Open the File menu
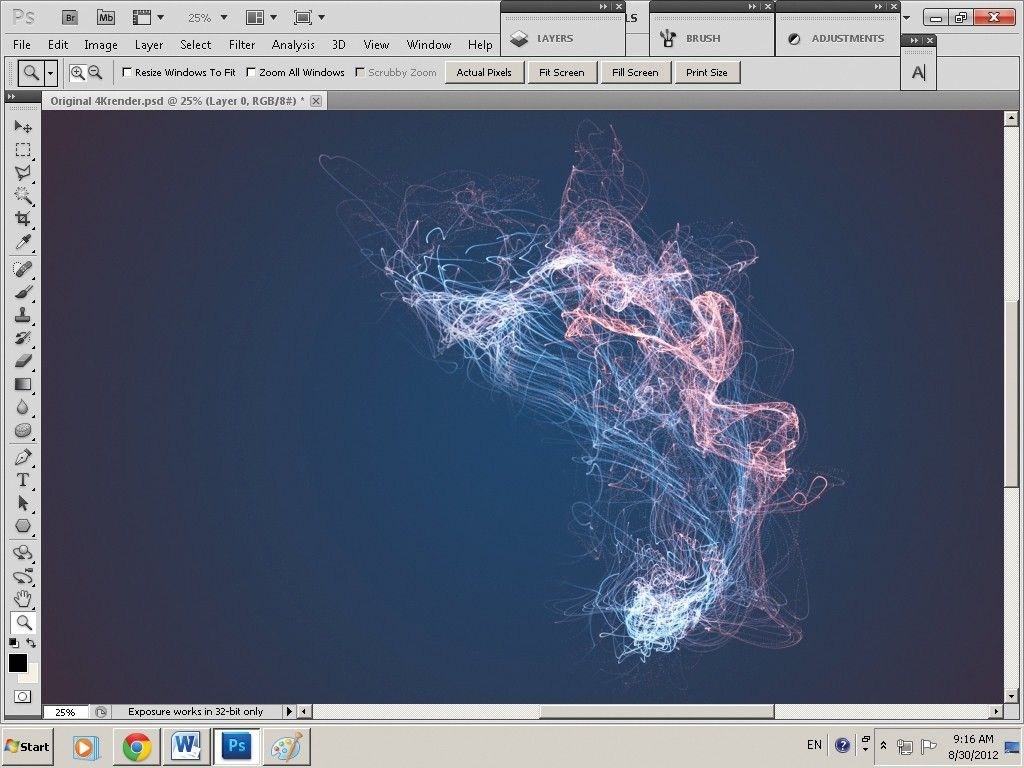1024x768 pixels. pyautogui.click(x=22, y=44)
